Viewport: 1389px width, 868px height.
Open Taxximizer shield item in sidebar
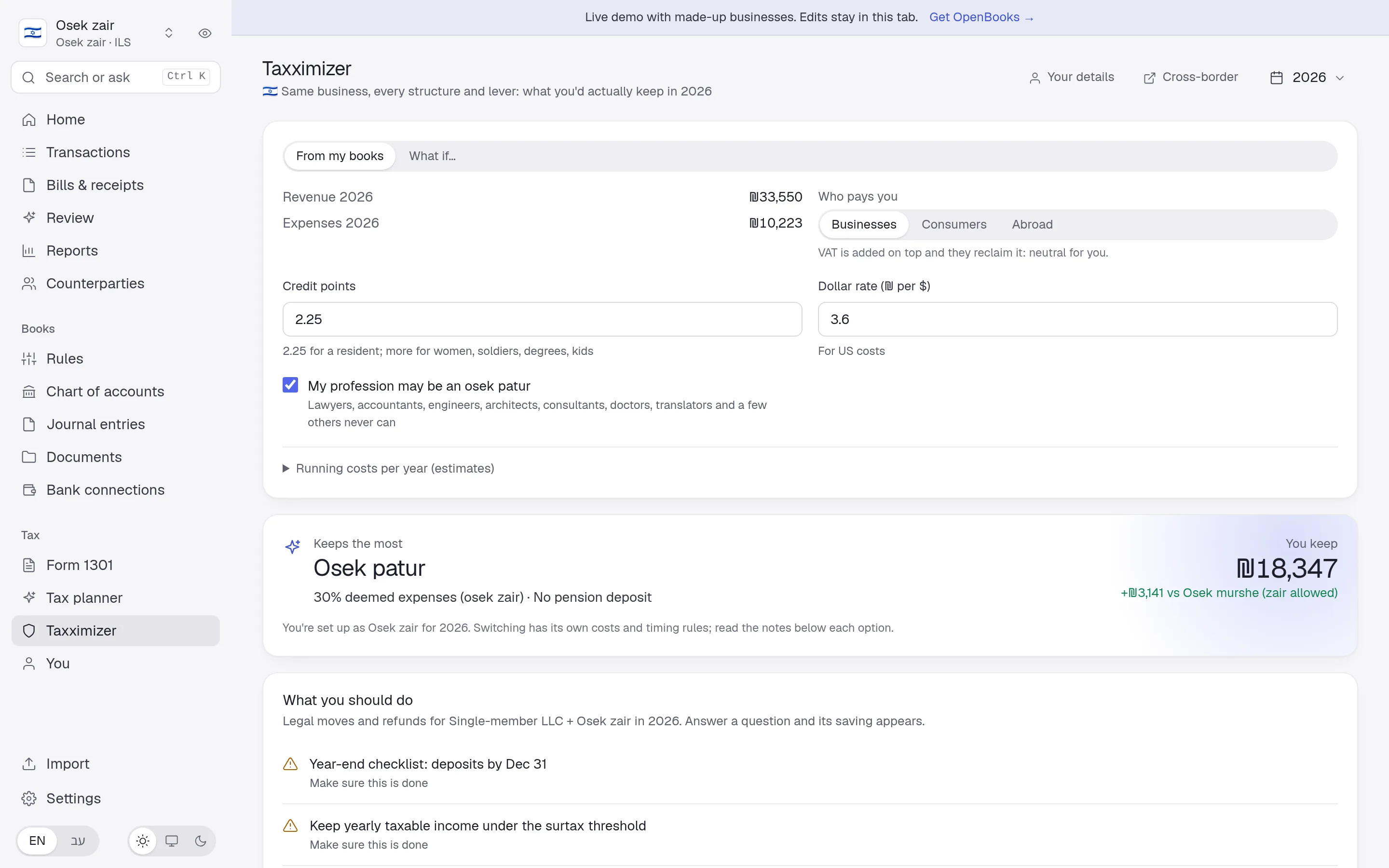115,631
